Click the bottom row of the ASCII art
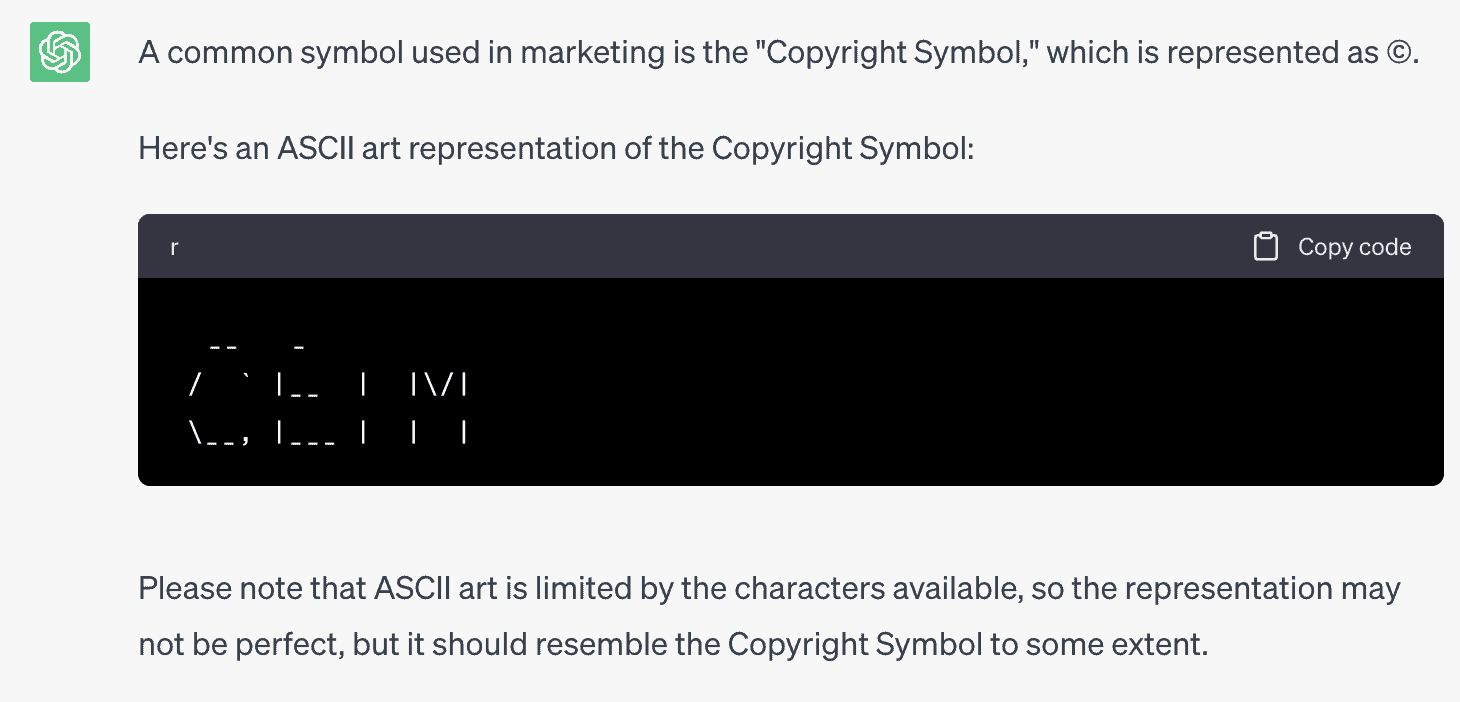 click(x=328, y=433)
